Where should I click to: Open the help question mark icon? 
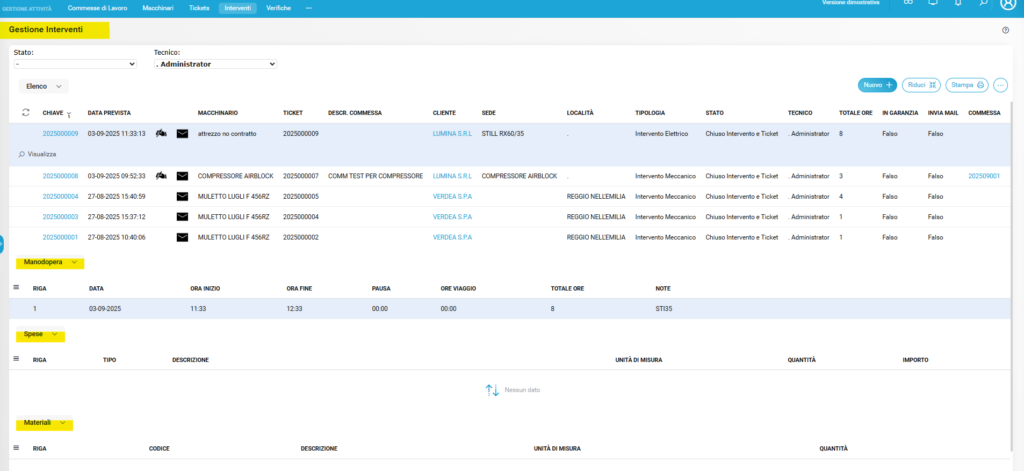(x=1004, y=30)
